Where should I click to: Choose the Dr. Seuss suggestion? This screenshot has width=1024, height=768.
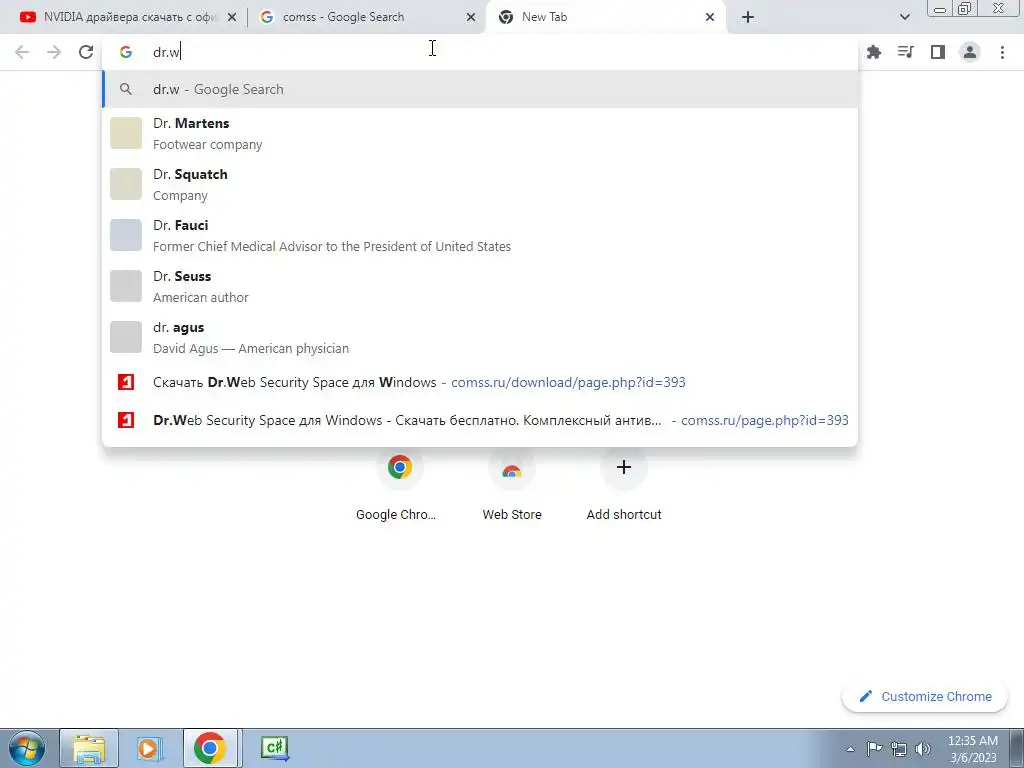480,286
